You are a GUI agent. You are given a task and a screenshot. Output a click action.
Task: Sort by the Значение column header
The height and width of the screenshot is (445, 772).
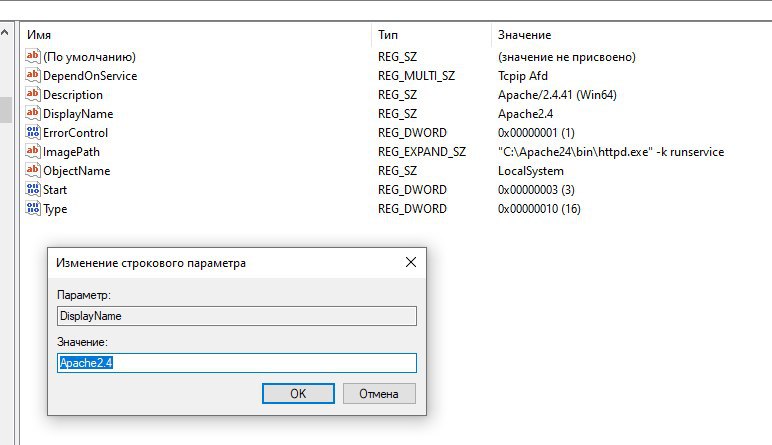[524, 35]
